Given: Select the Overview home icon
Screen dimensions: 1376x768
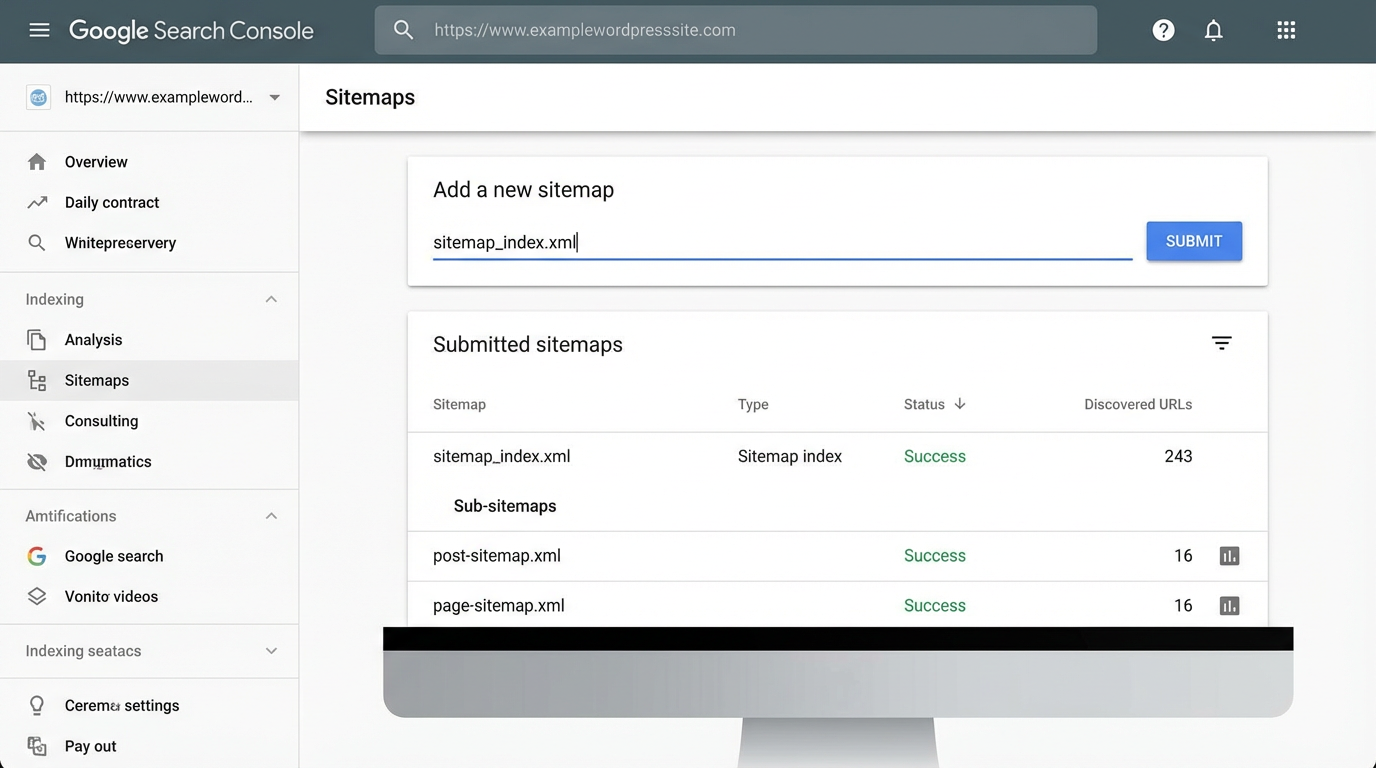Looking at the screenshot, I should click(37, 161).
